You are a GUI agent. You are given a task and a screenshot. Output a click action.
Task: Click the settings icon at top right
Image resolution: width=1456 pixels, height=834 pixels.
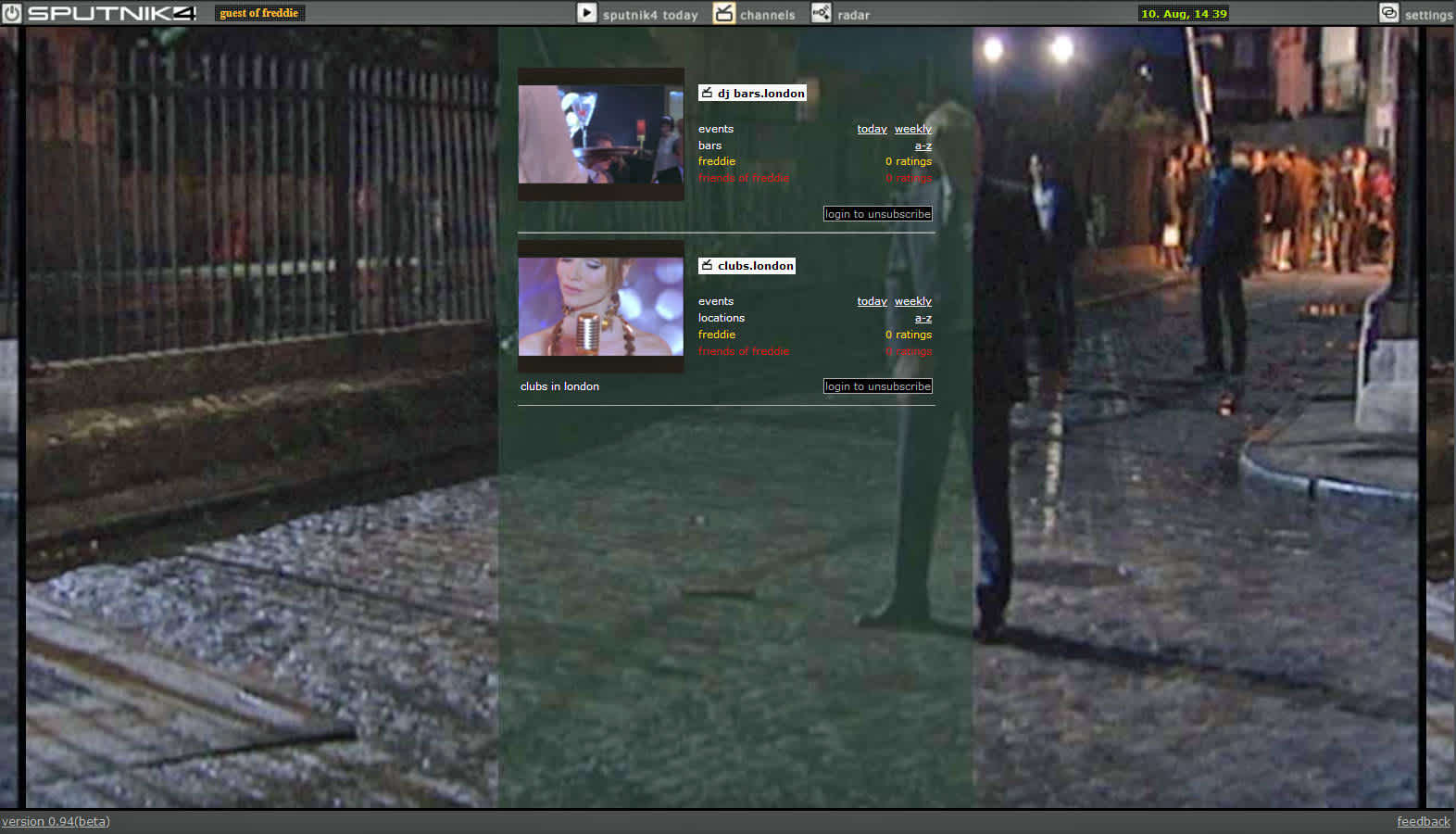click(1389, 13)
